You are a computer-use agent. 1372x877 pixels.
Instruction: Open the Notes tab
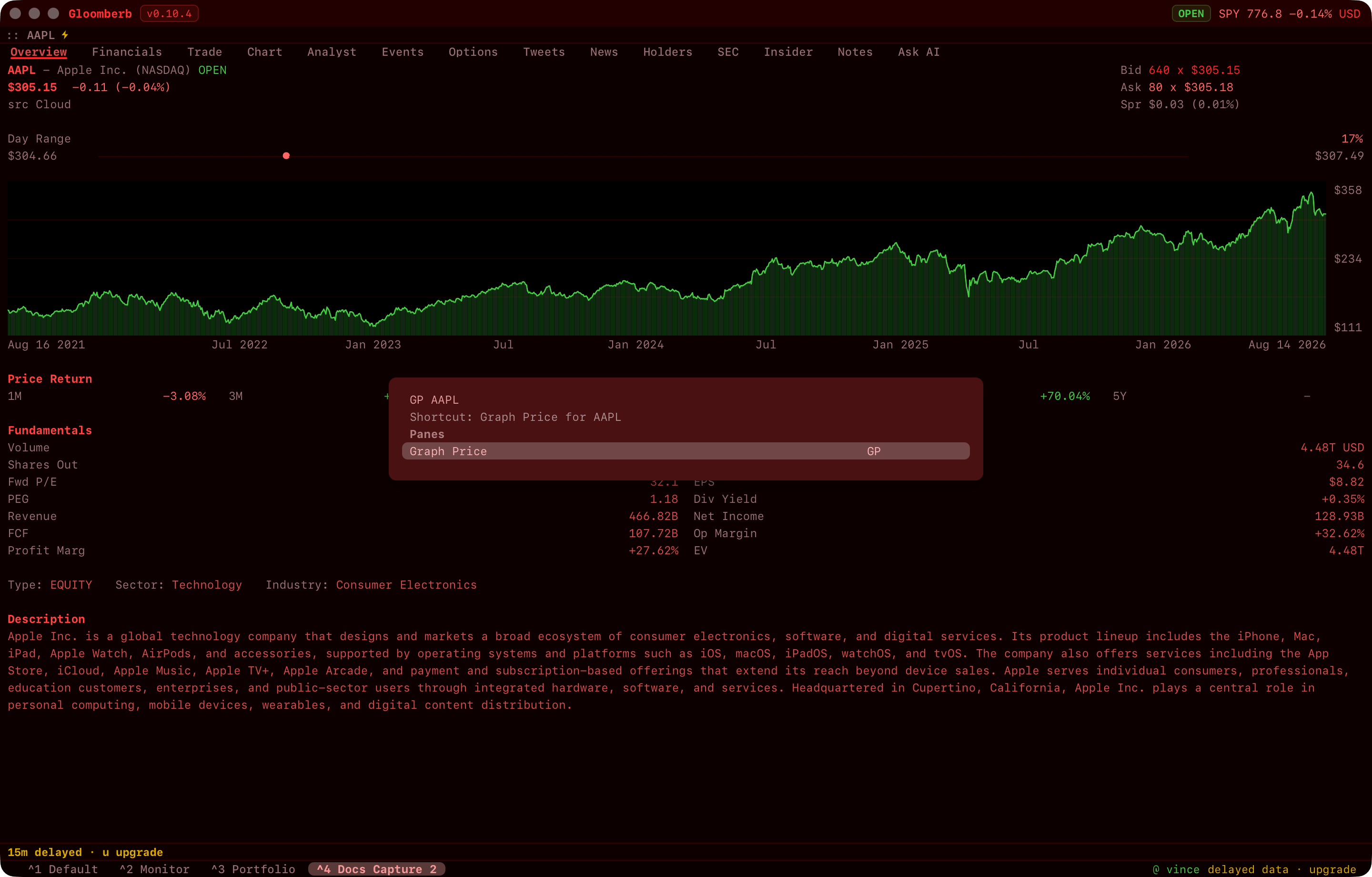pos(855,52)
